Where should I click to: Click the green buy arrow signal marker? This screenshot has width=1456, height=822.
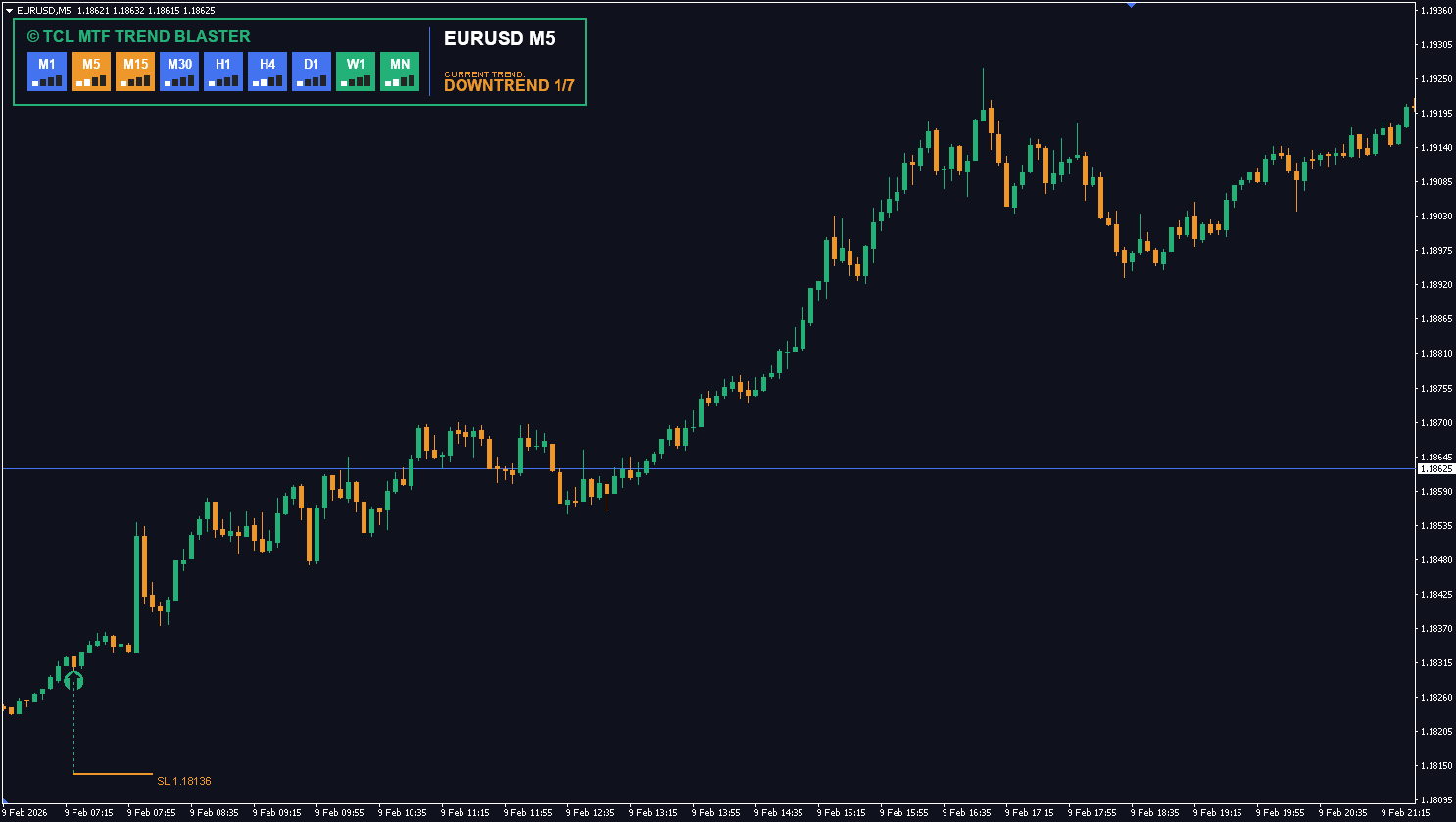point(73,680)
